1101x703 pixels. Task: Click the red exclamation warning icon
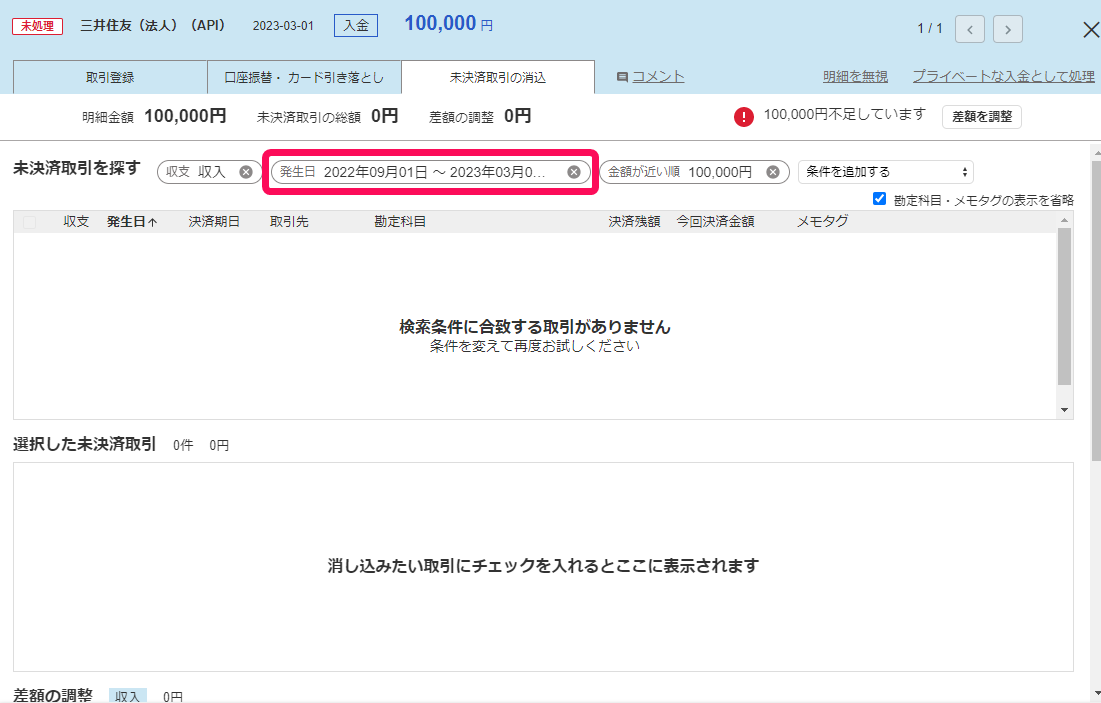click(x=744, y=117)
